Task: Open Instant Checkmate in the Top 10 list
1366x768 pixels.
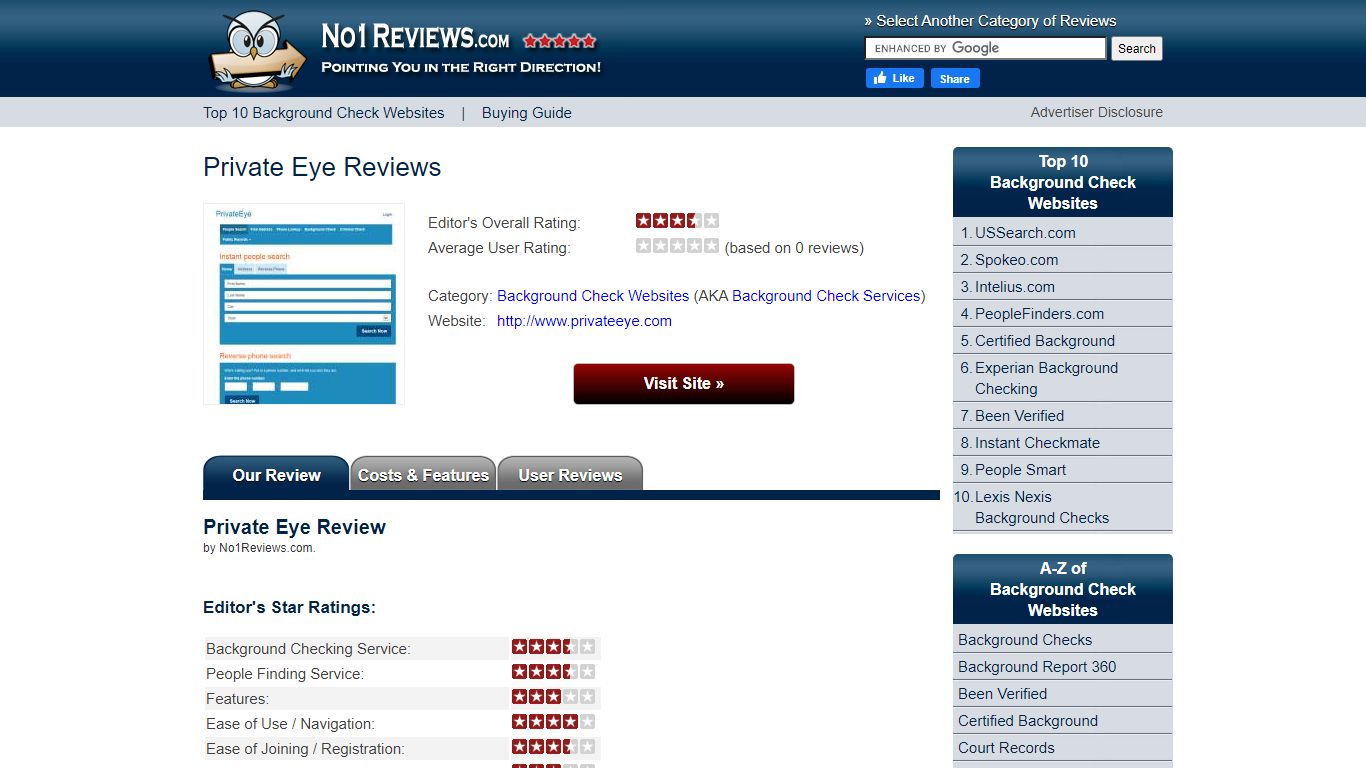Action: pos(1037,443)
